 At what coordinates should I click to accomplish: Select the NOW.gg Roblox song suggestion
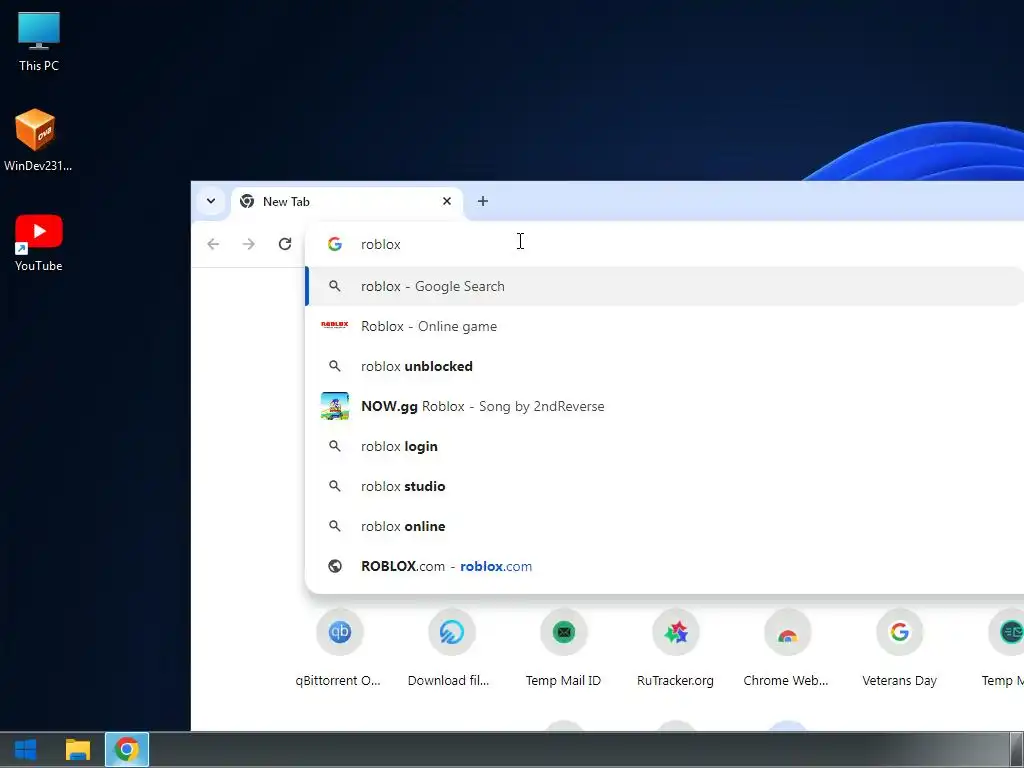click(665, 406)
